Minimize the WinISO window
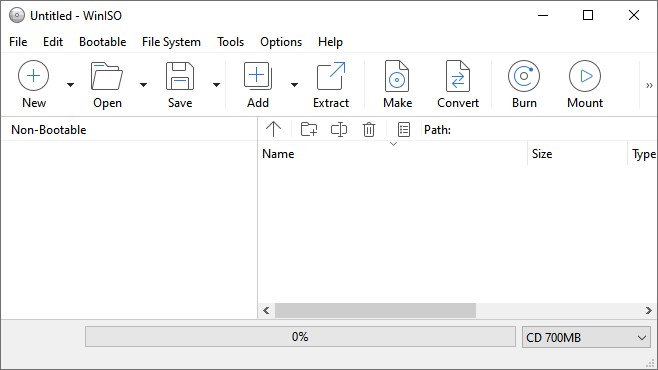 point(543,16)
